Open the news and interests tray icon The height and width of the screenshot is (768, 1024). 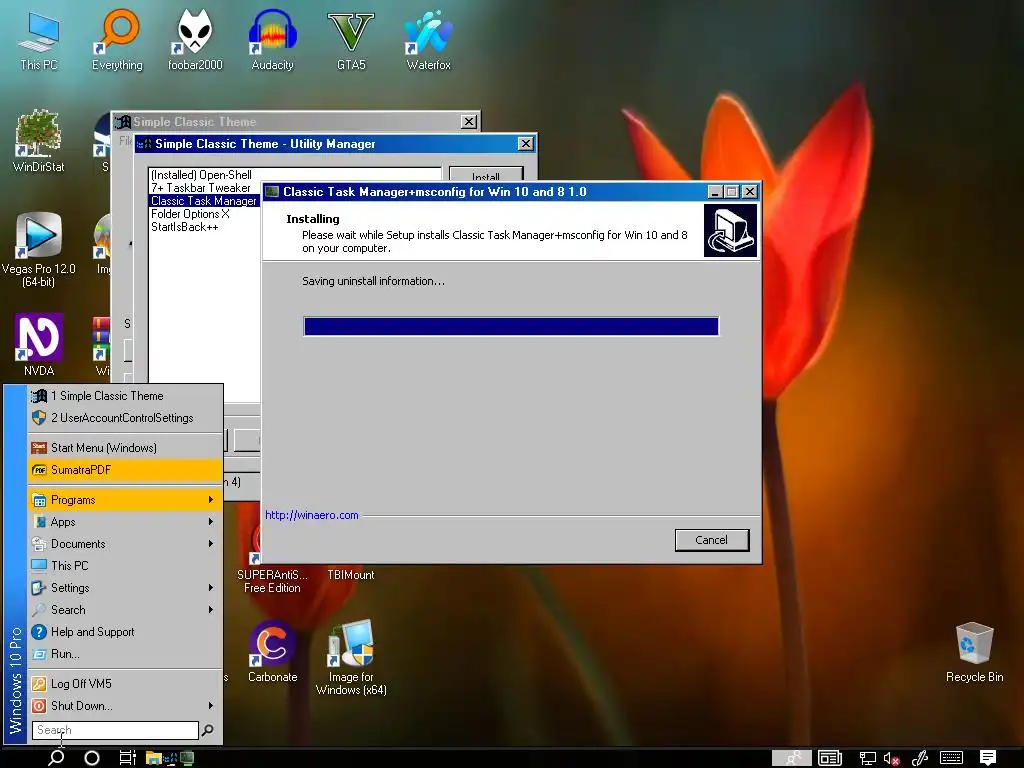click(x=830, y=758)
